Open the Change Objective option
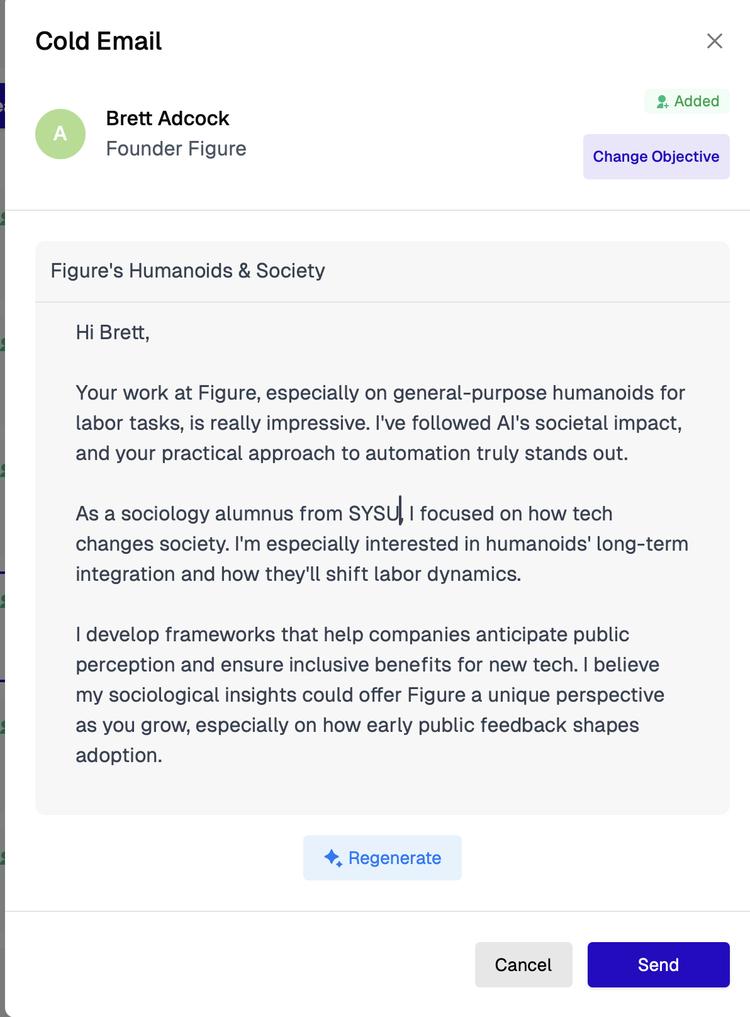 656,157
